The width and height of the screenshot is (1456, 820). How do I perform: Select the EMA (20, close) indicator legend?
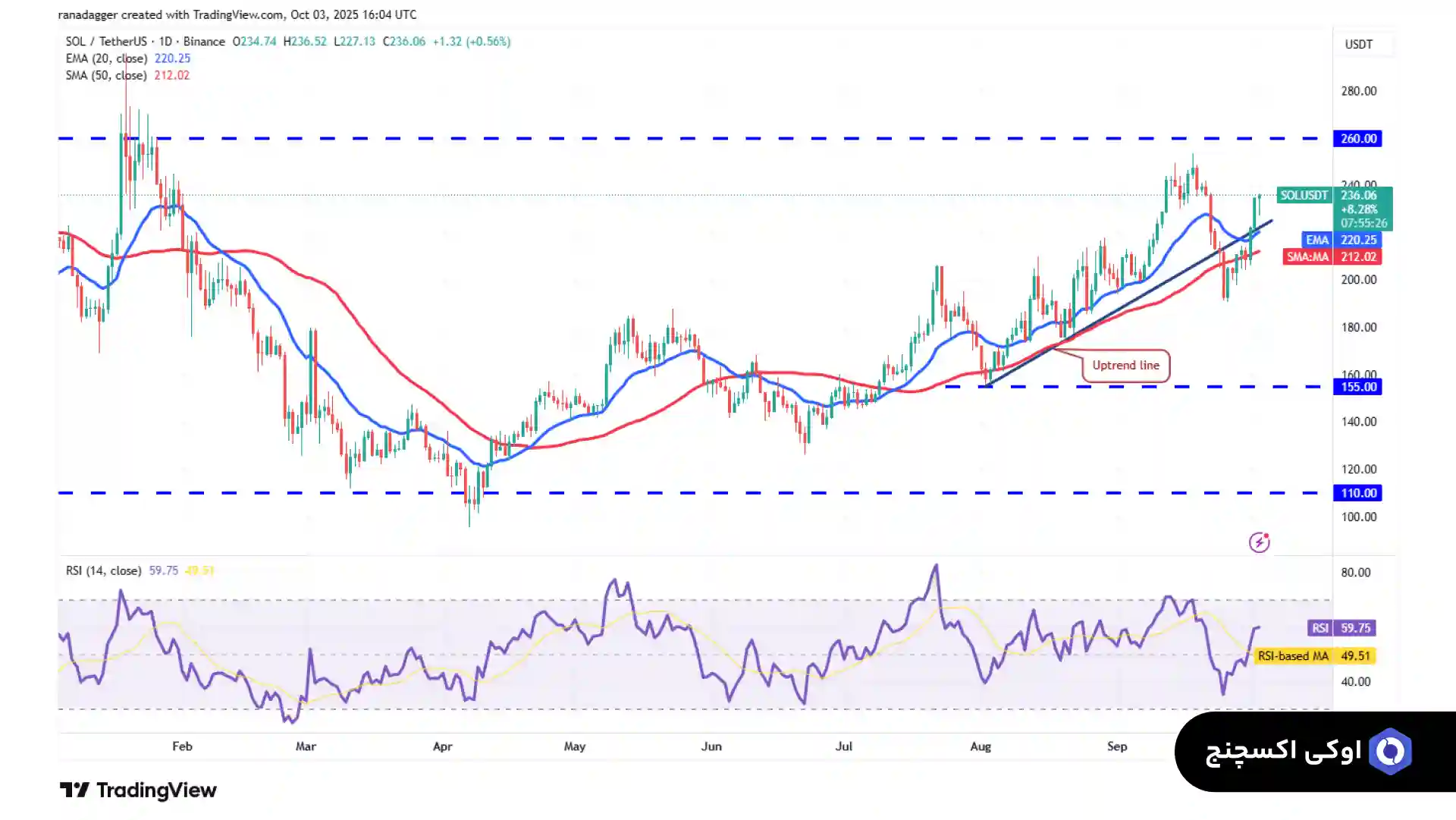(106, 58)
